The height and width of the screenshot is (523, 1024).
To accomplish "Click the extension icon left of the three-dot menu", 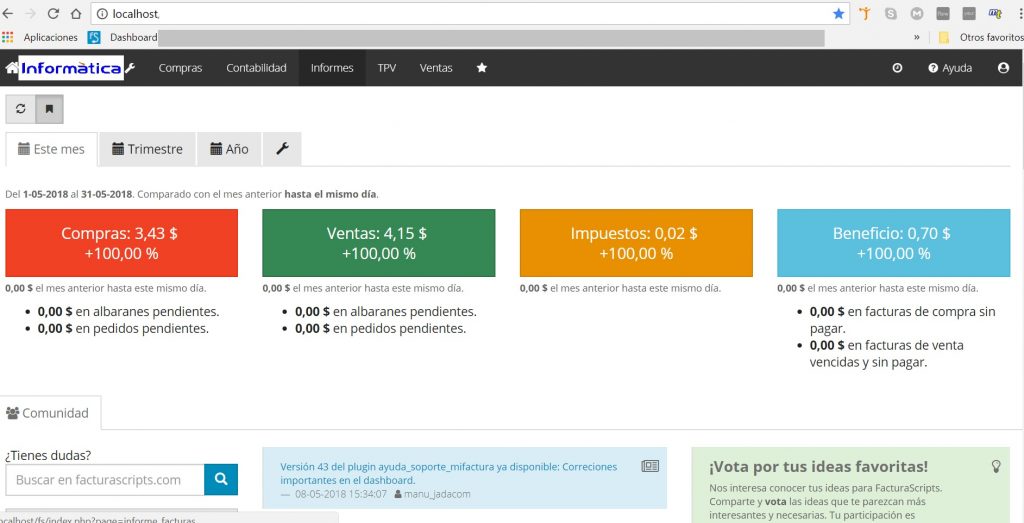I will click(x=995, y=13).
